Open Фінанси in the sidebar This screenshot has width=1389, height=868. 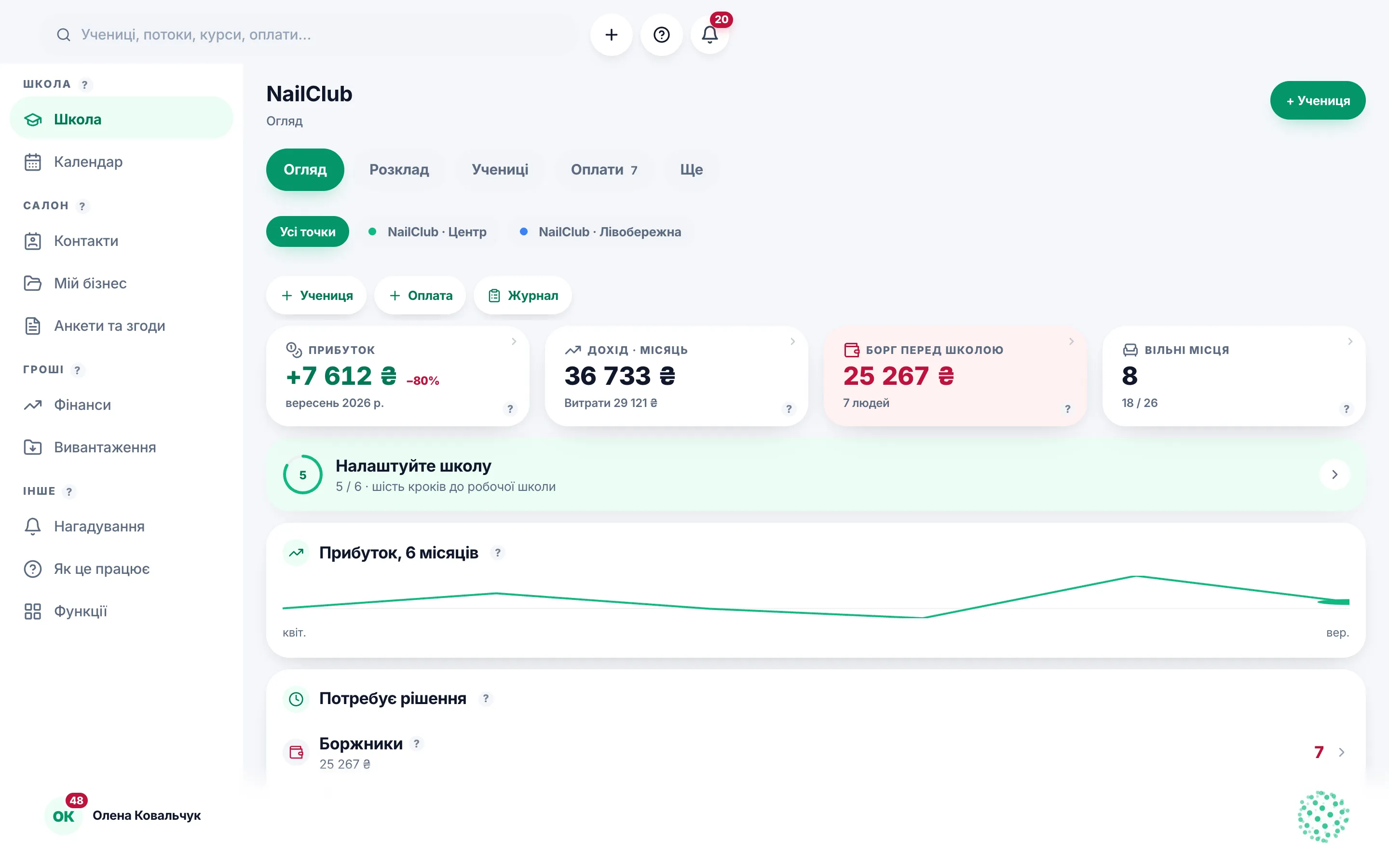(x=121, y=405)
